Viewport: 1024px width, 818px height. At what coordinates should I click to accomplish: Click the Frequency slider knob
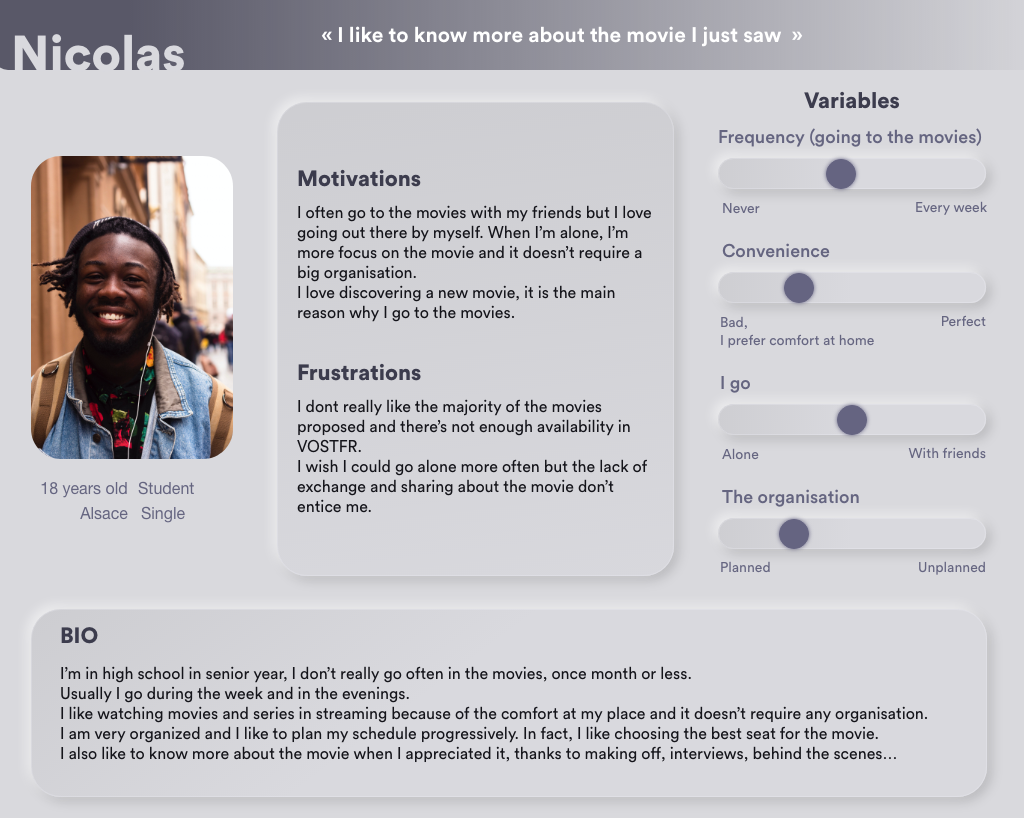(840, 174)
